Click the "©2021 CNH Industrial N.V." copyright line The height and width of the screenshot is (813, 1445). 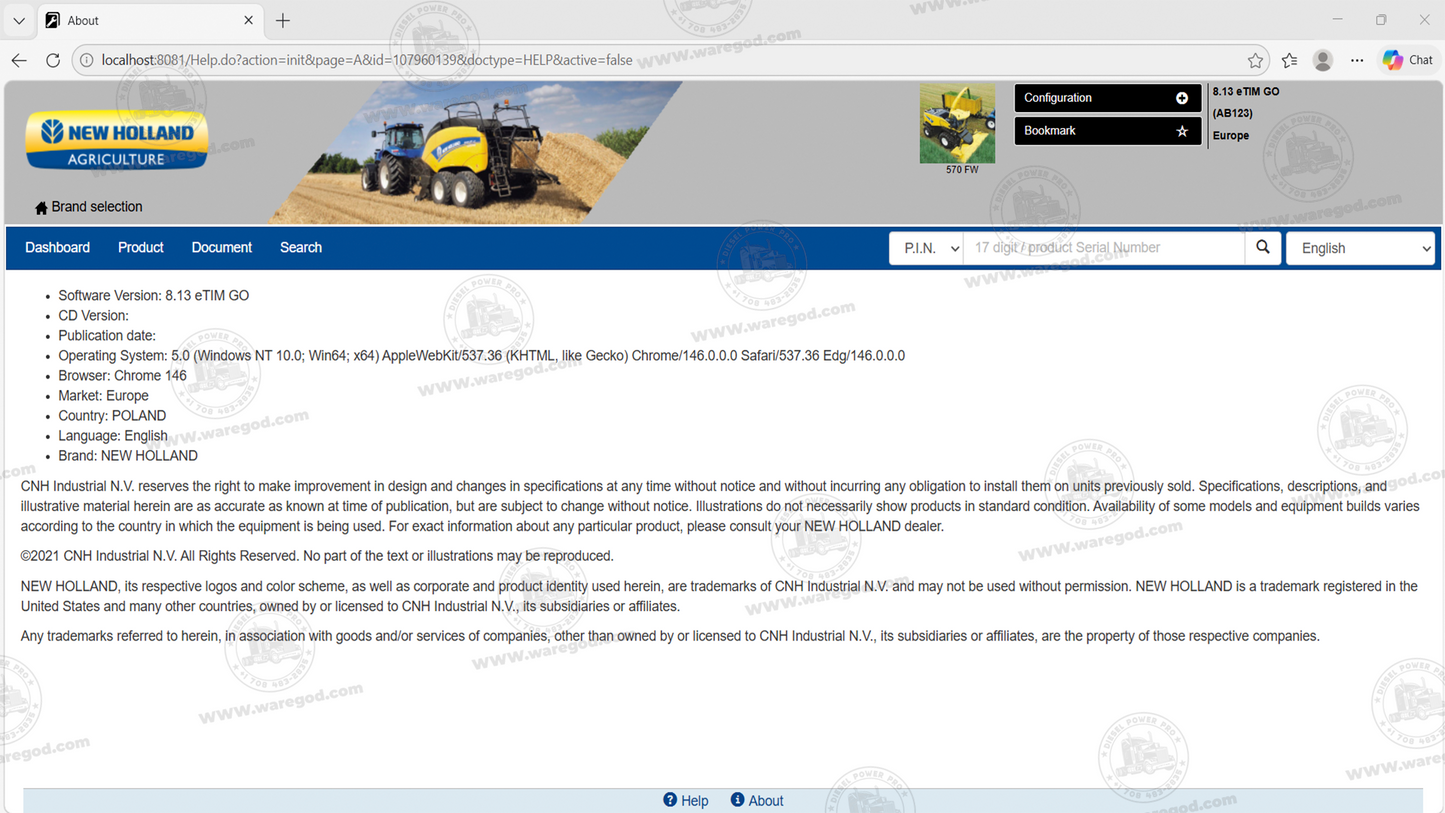pyautogui.click(x=317, y=556)
